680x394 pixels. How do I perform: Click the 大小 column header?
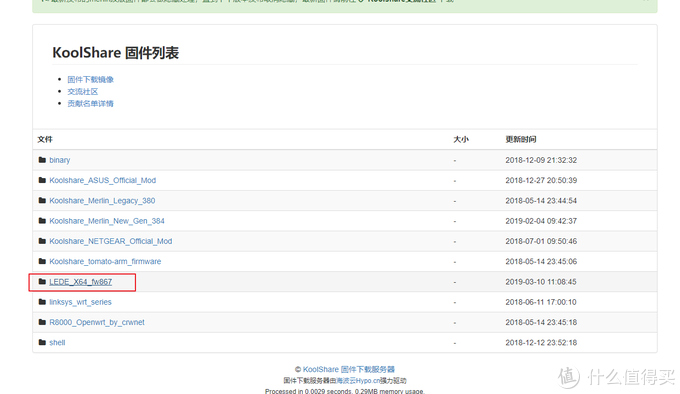[461, 139]
